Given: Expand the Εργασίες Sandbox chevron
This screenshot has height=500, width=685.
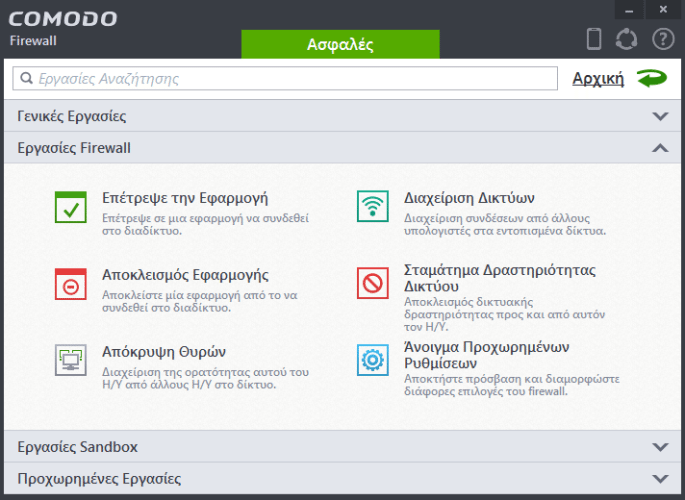Looking at the screenshot, I should (660, 447).
